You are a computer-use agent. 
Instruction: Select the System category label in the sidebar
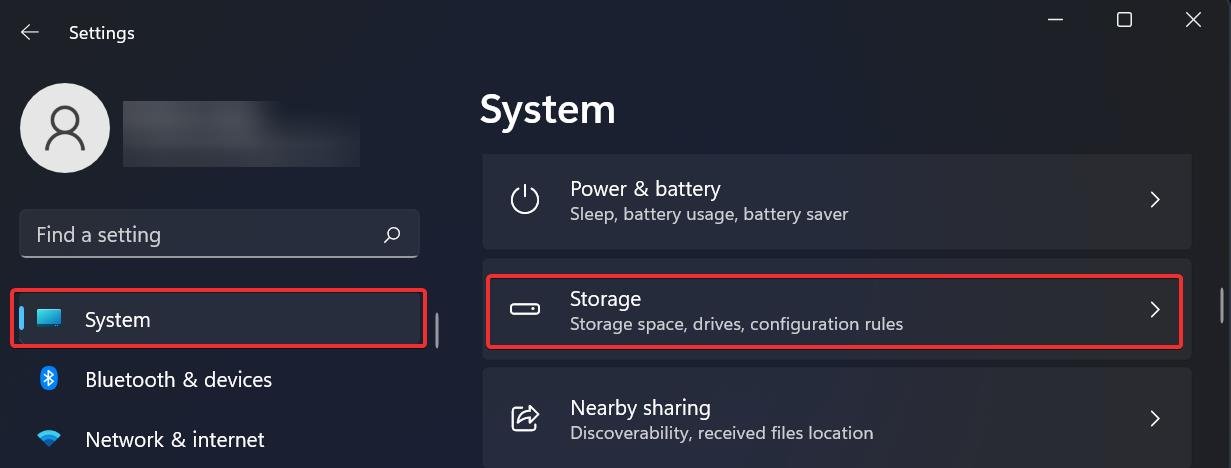[118, 320]
